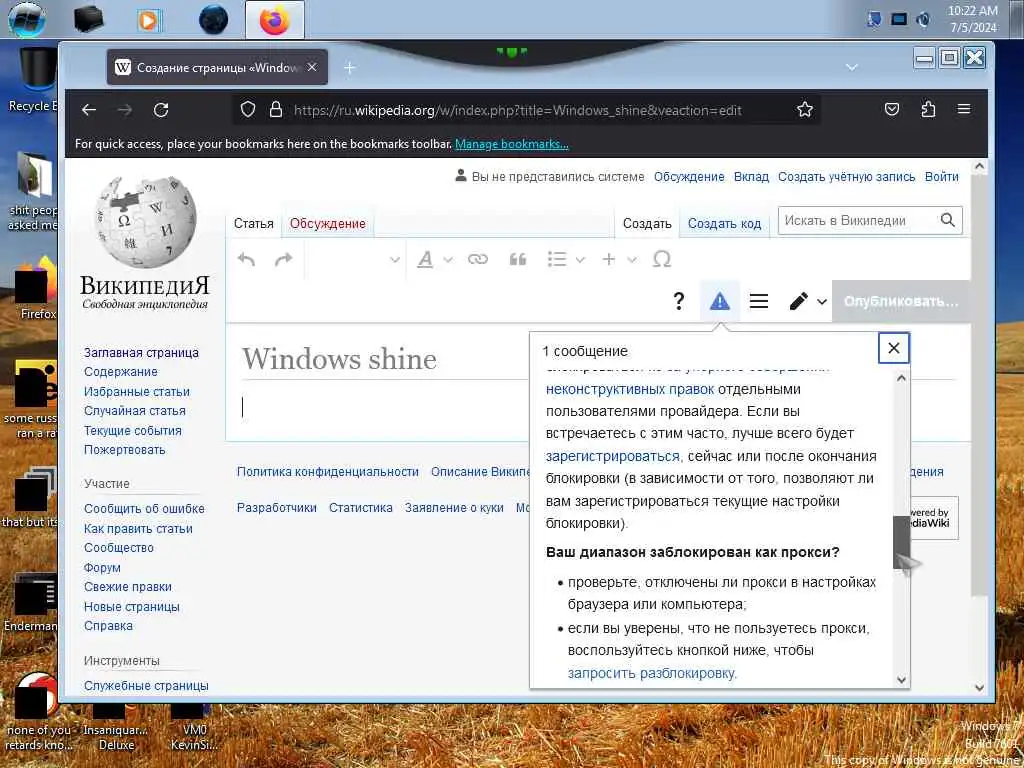Click the taskbar clock 10:22 AM
Screen dimensions: 1024x768
pos(973,11)
